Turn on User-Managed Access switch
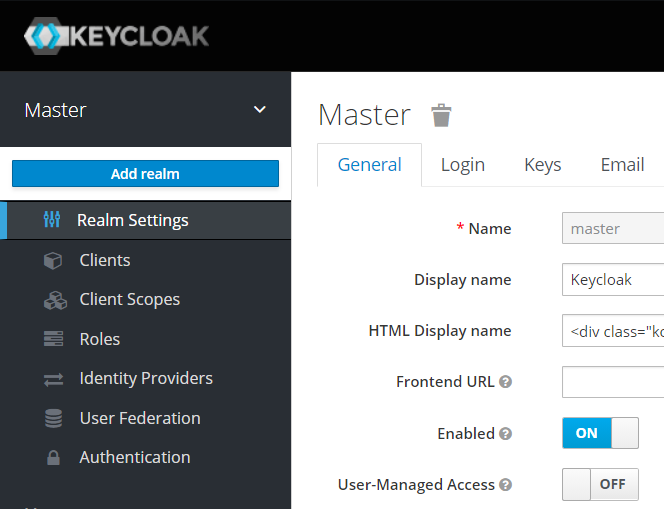Viewport: 664px width, 509px height. 600,484
